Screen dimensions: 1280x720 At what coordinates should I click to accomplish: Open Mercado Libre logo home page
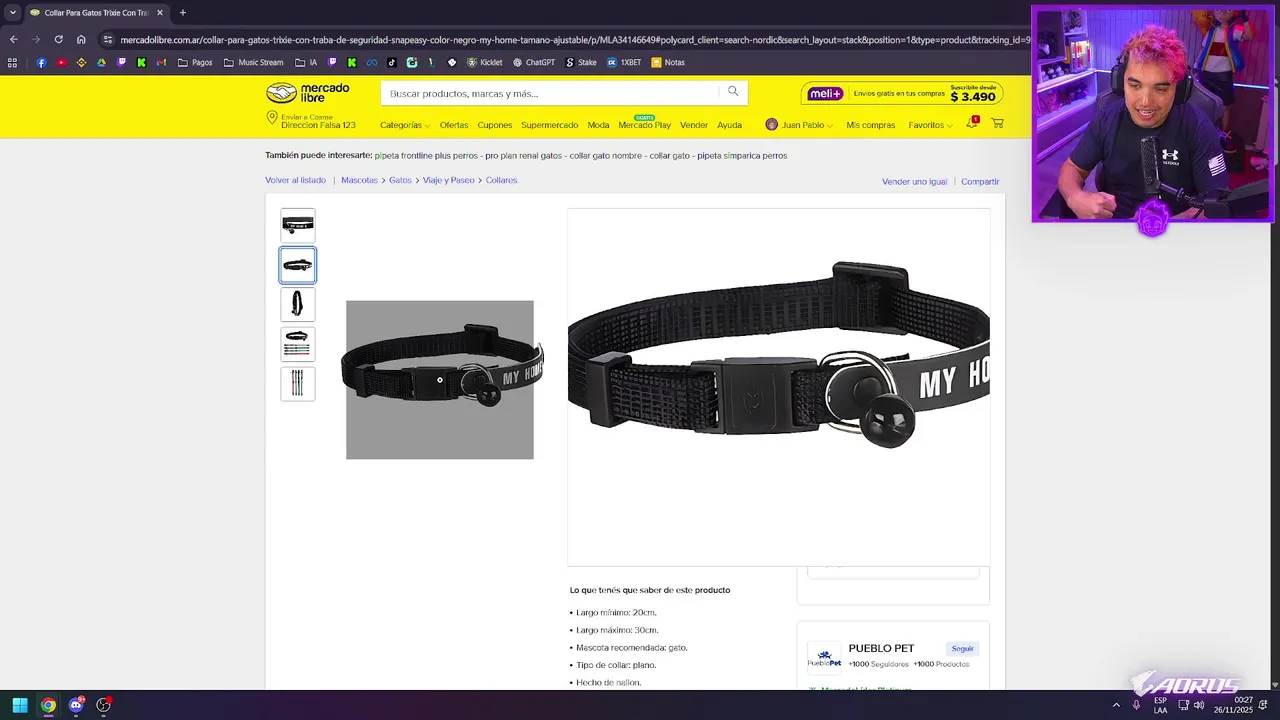click(x=308, y=93)
